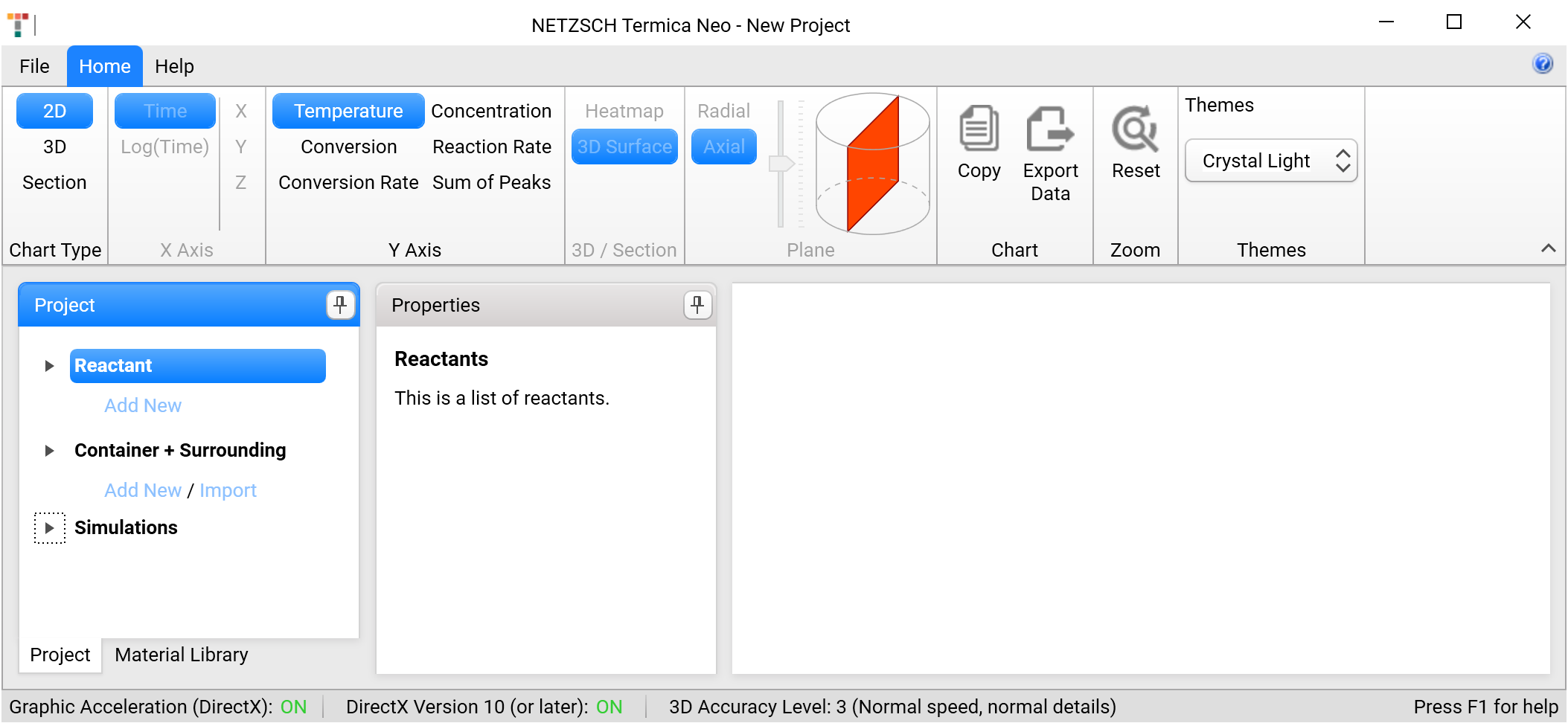
Task: Toggle Reaction Rate on the Y axis
Action: click(x=491, y=147)
